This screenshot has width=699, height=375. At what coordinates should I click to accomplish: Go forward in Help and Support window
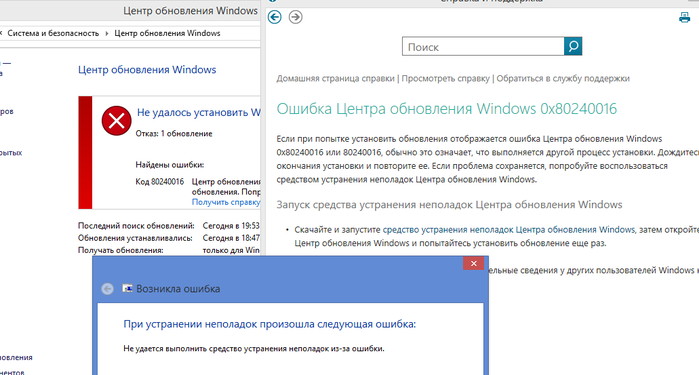[x=295, y=17]
